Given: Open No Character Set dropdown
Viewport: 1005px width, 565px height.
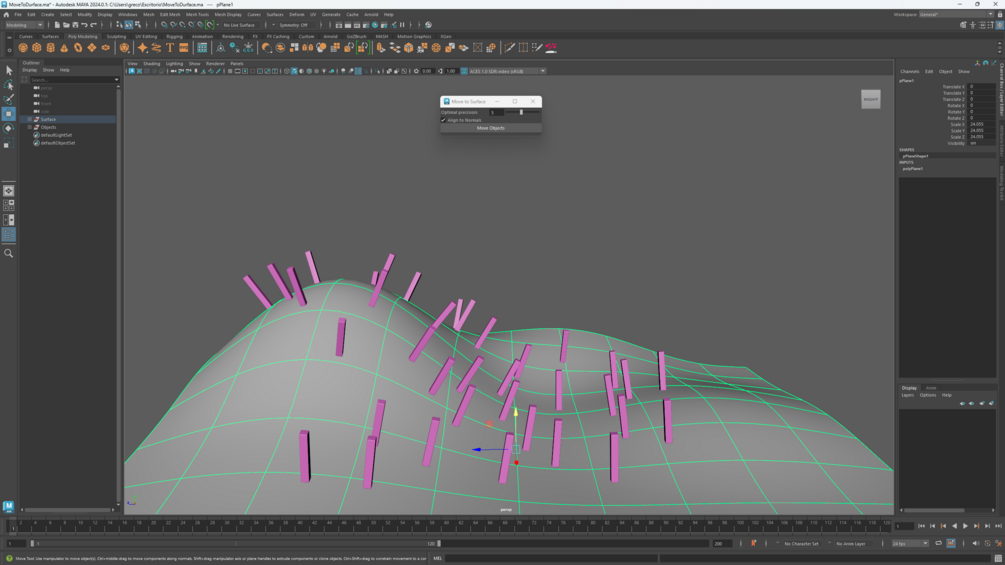Looking at the screenshot, I should click(801, 543).
